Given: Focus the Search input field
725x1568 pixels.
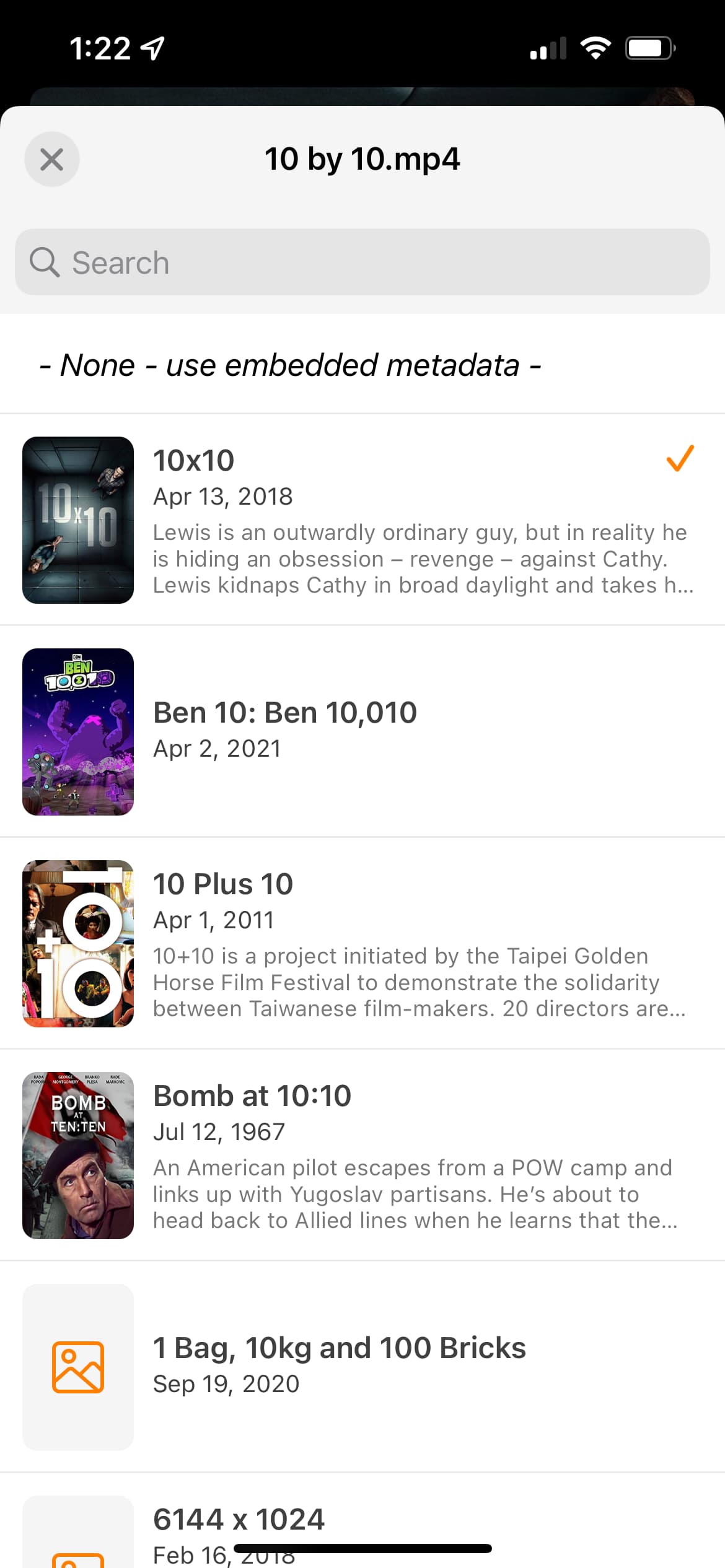Looking at the screenshot, I should point(362,262).
